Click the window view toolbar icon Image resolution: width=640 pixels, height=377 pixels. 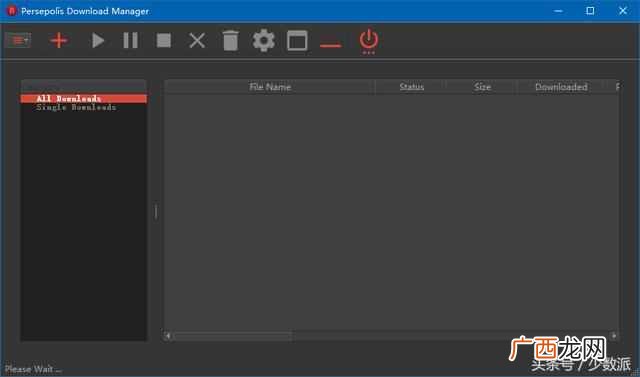pos(297,40)
